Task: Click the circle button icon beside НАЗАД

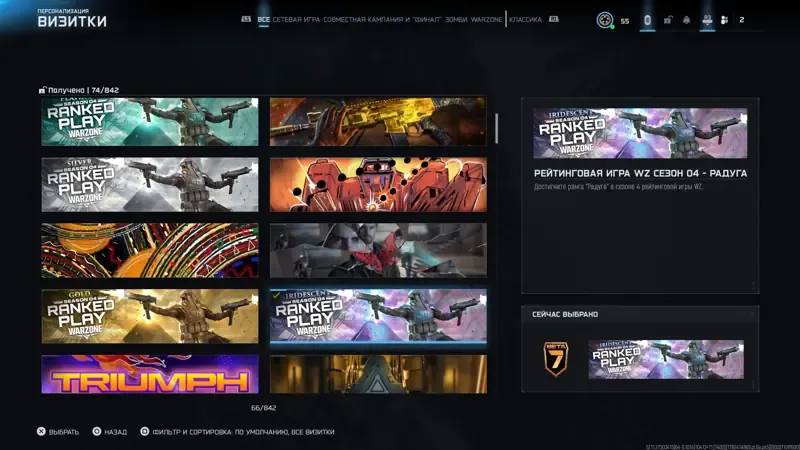Action: point(96,432)
